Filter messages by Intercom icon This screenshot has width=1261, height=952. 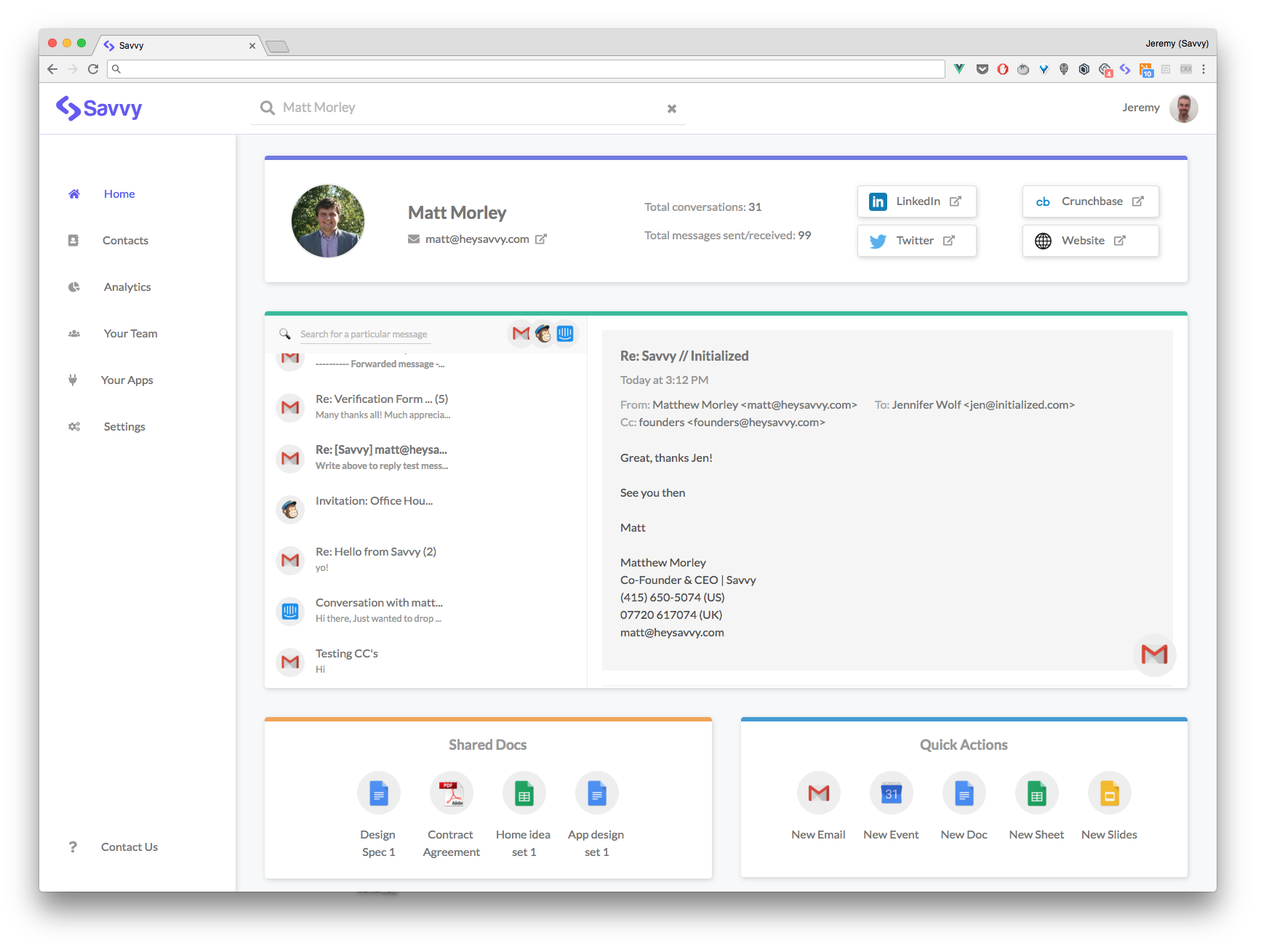pos(566,334)
